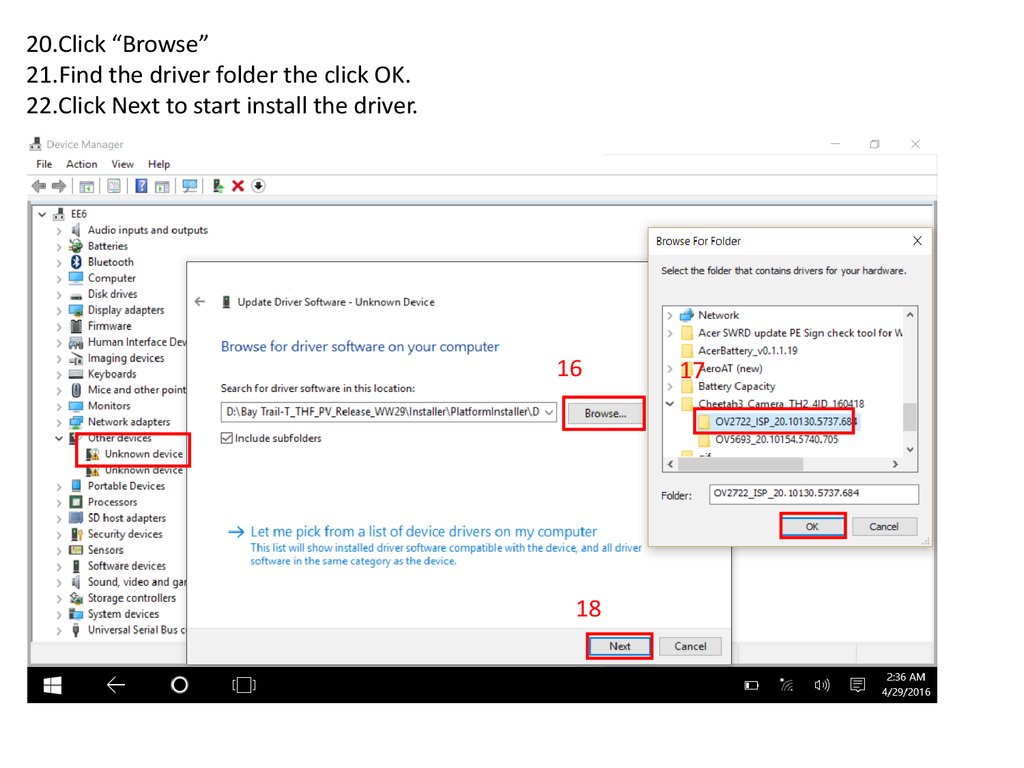The image size is (1024, 768).
Task: Click the black down-arrow Disable device icon
Action: 259,186
